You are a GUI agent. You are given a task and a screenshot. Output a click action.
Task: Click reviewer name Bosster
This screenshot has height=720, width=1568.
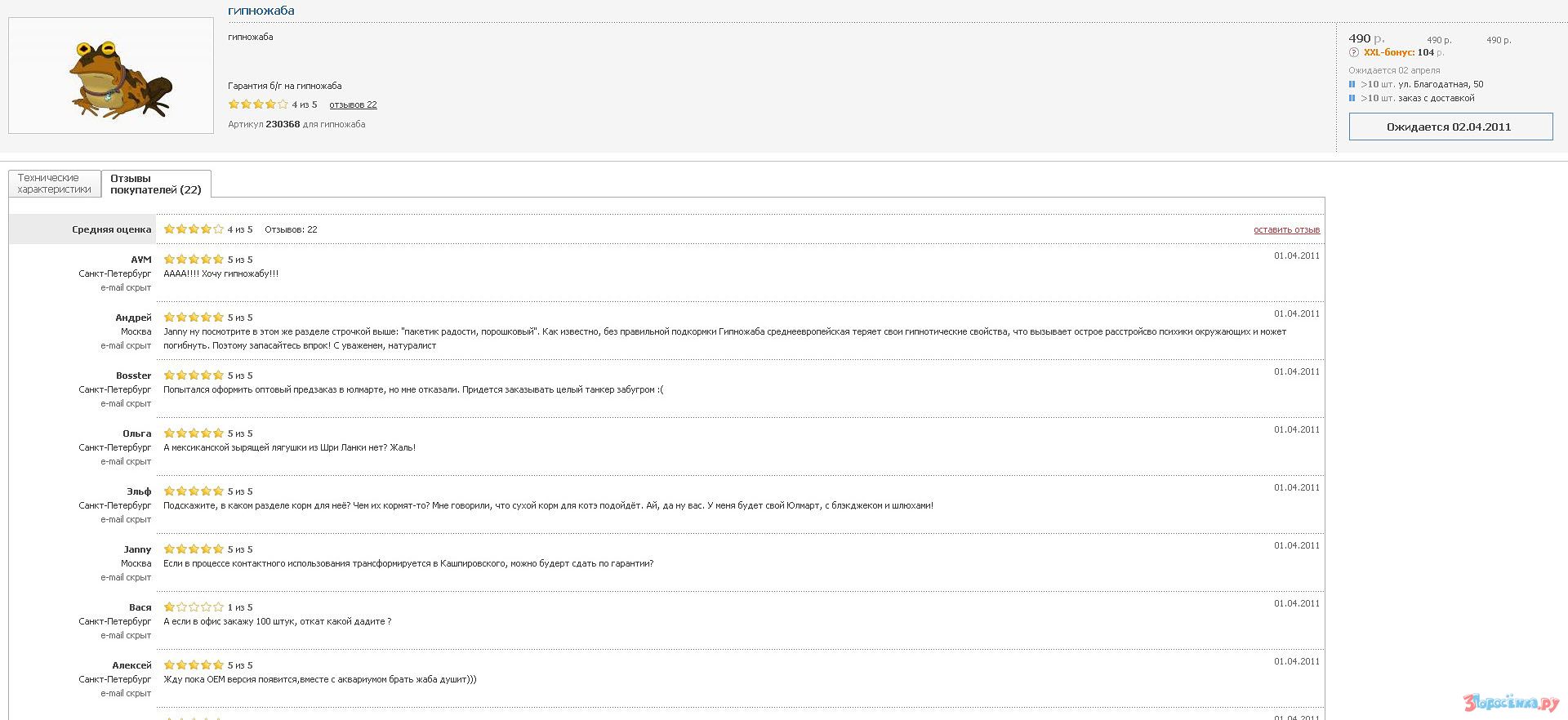tap(133, 376)
